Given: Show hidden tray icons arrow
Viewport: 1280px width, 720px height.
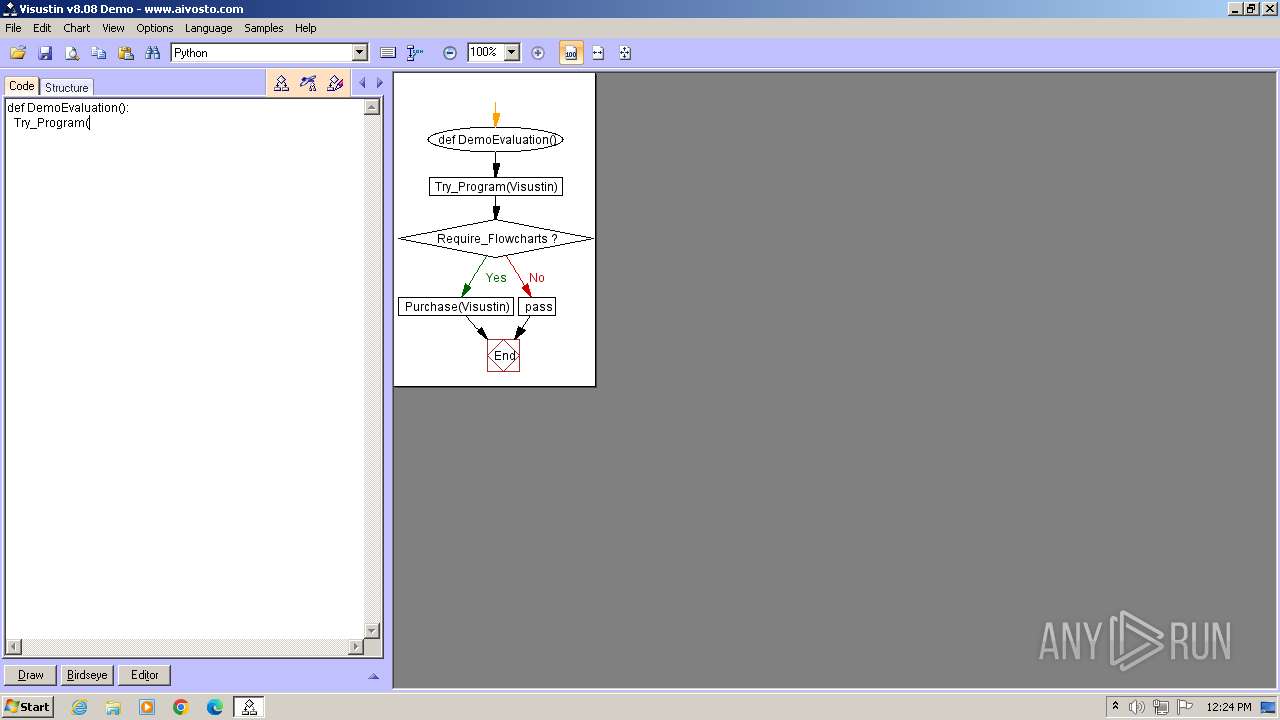Looking at the screenshot, I should point(1115,707).
